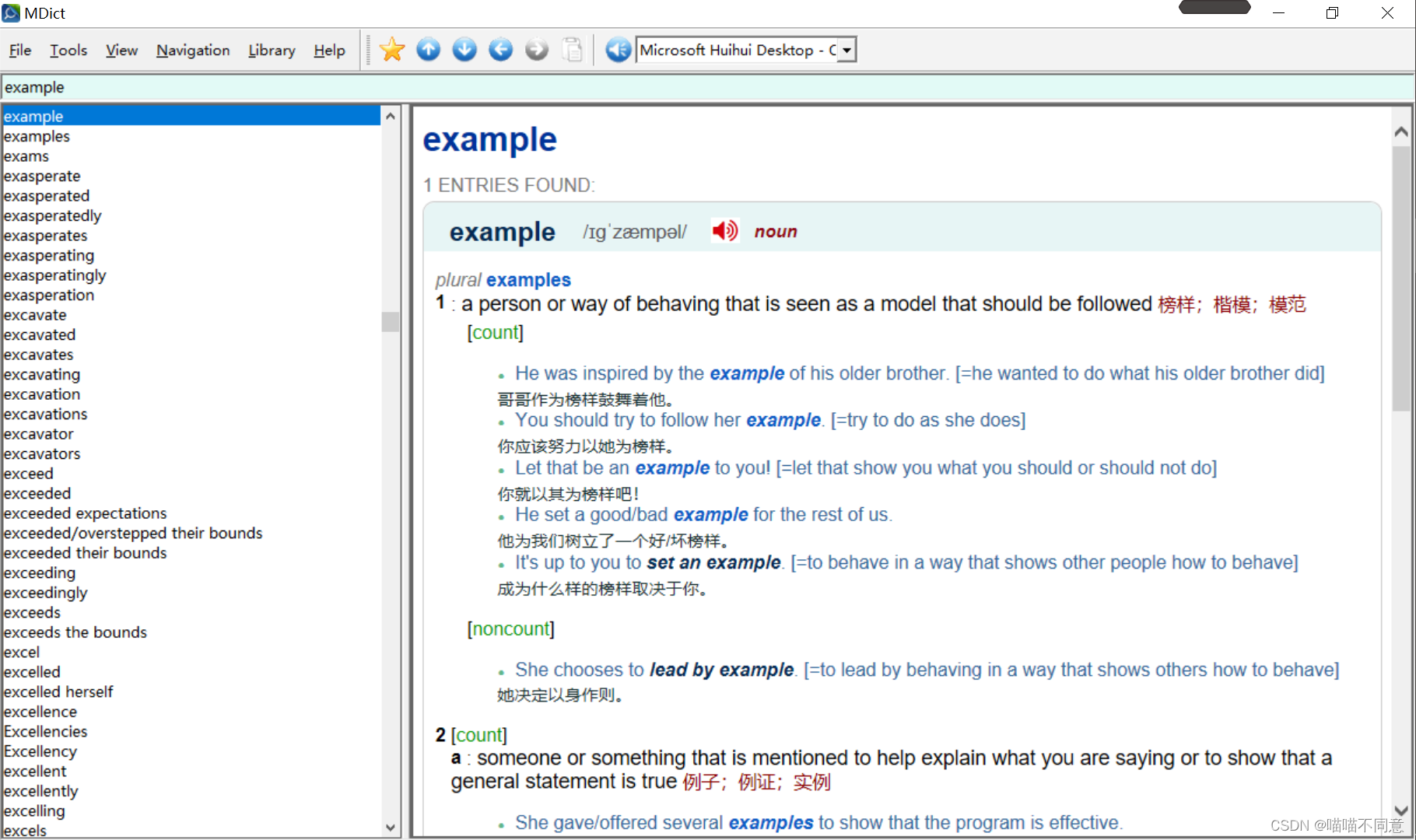1416x840 pixels.
Task: Click the red 'noun' part-of-speech label
Action: pyautogui.click(x=776, y=232)
